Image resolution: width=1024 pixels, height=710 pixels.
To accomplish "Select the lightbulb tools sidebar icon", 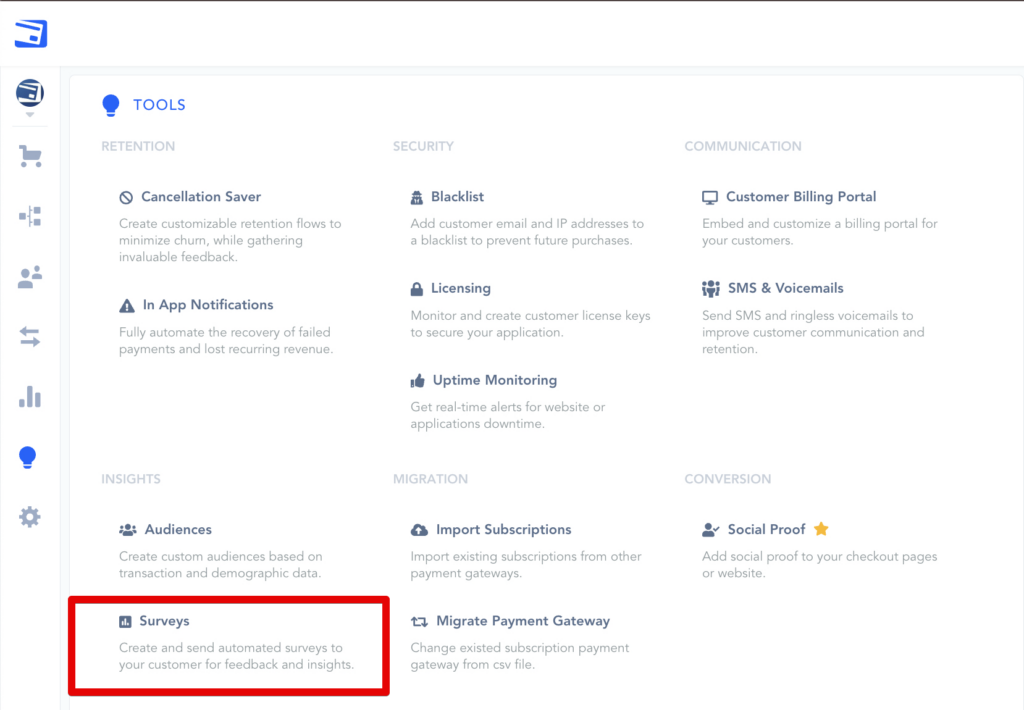I will pos(29,457).
